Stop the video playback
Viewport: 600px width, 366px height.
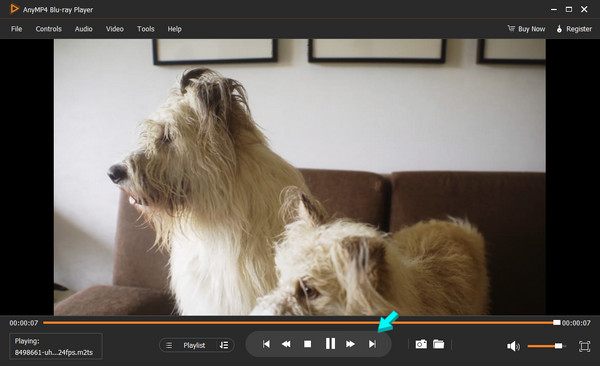(307, 344)
